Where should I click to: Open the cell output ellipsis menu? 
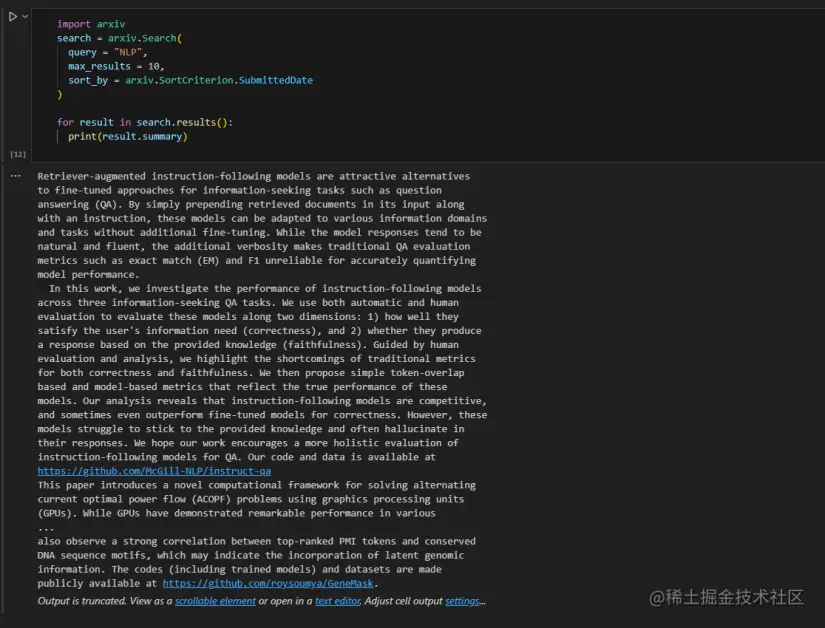[x=16, y=176]
